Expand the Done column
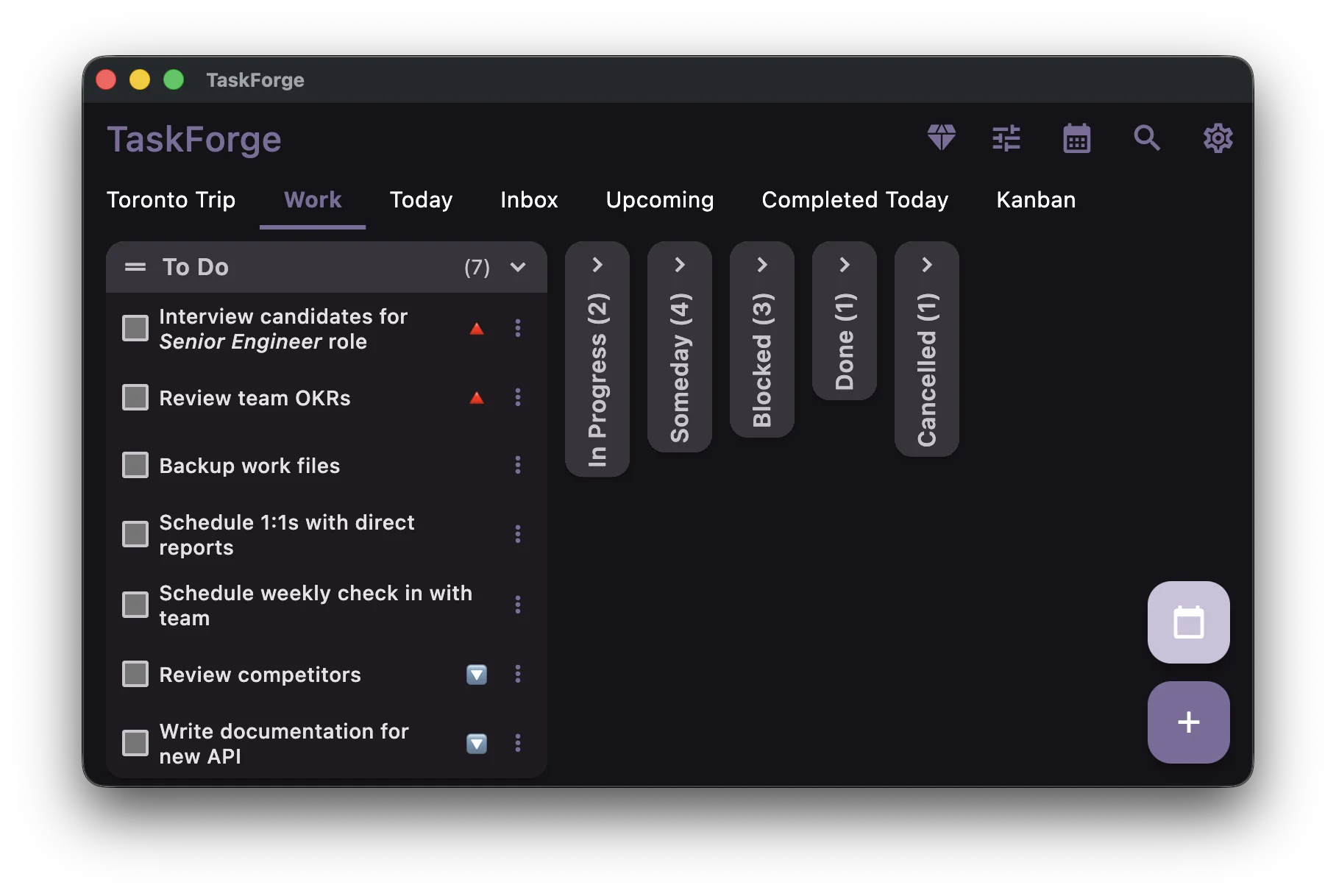 [845, 265]
